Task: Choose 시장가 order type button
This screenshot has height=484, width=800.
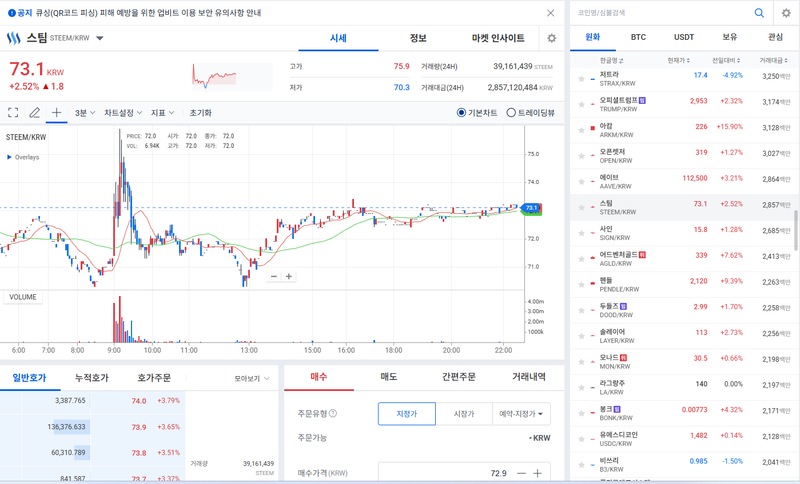Action: point(464,414)
